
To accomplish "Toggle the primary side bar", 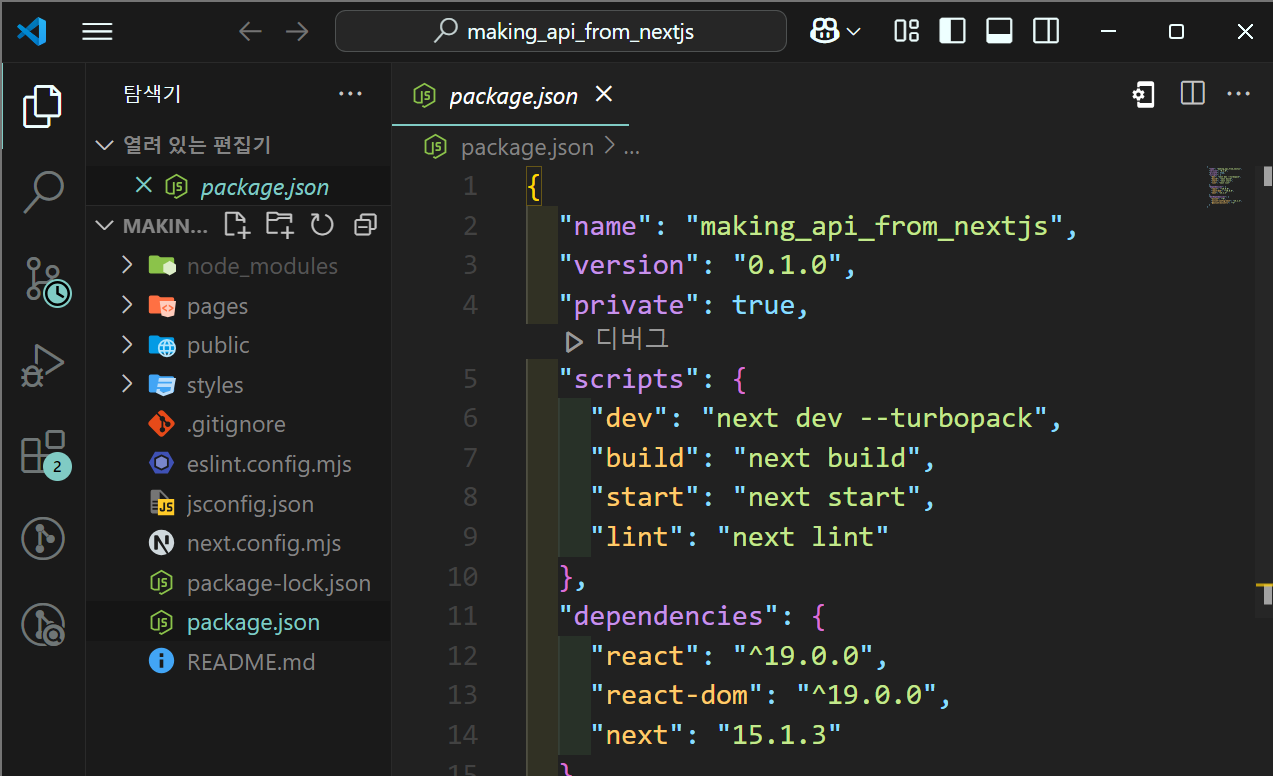I will coord(952,32).
